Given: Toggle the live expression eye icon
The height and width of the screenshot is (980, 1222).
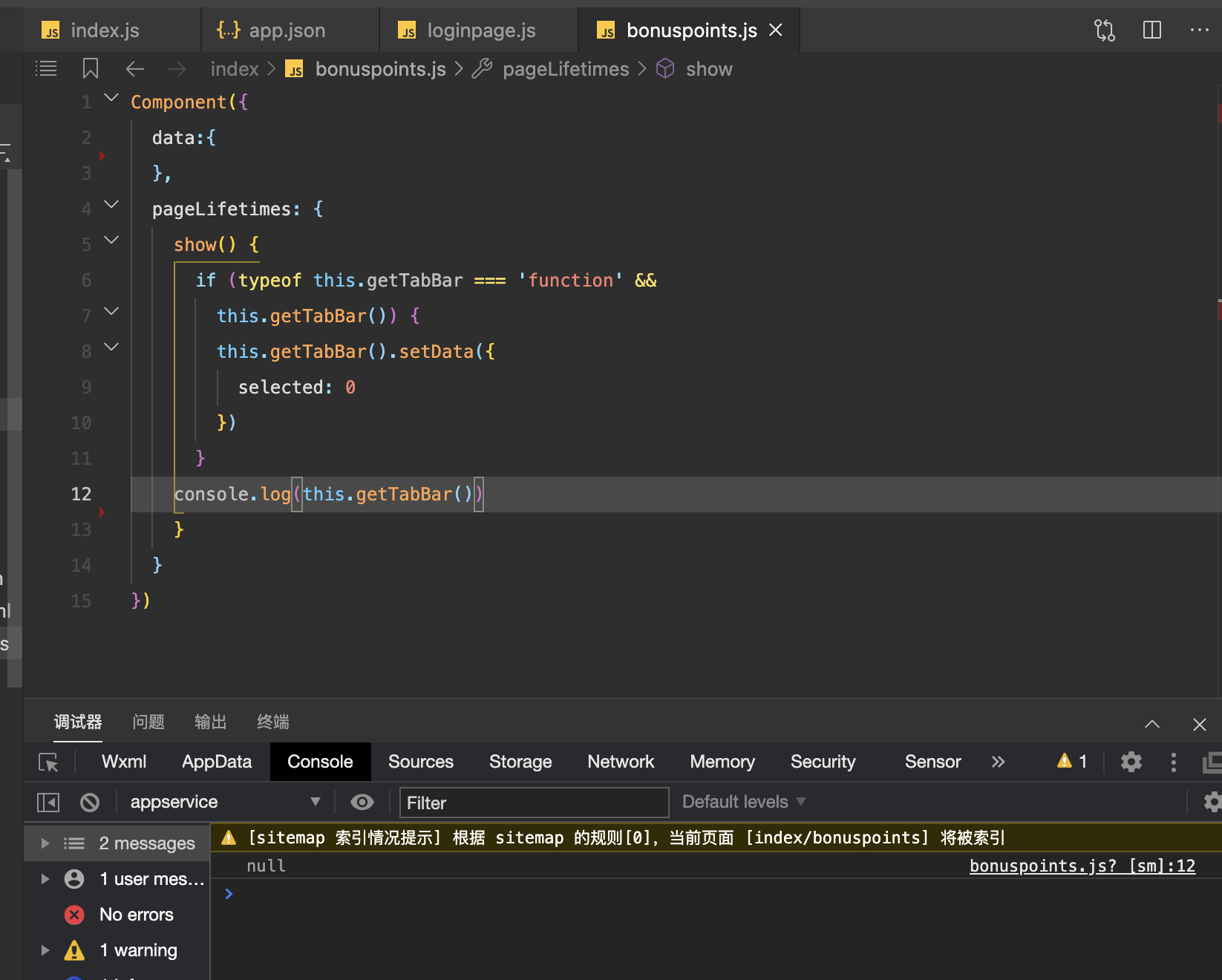Looking at the screenshot, I should pyautogui.click(x=362, y=803).
